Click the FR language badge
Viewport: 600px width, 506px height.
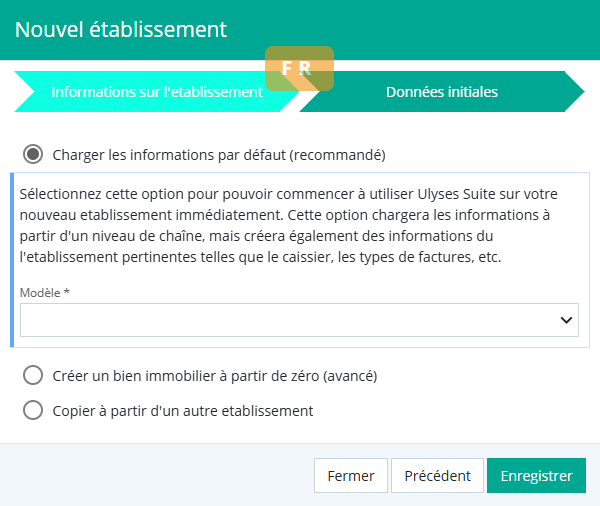pos(299,68)
